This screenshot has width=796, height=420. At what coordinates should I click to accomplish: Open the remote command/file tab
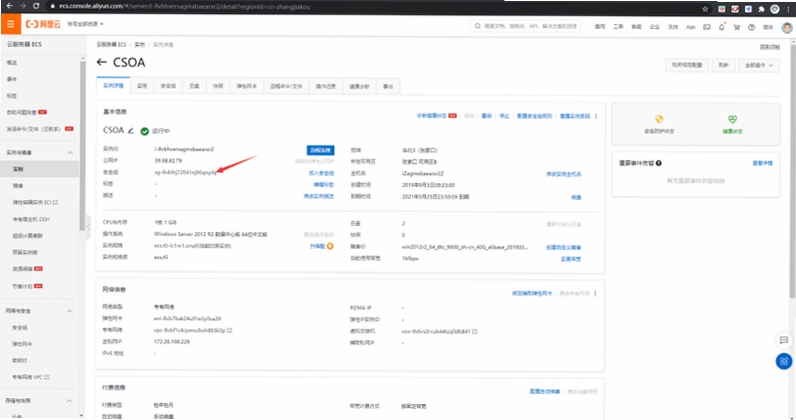point(286,86)
